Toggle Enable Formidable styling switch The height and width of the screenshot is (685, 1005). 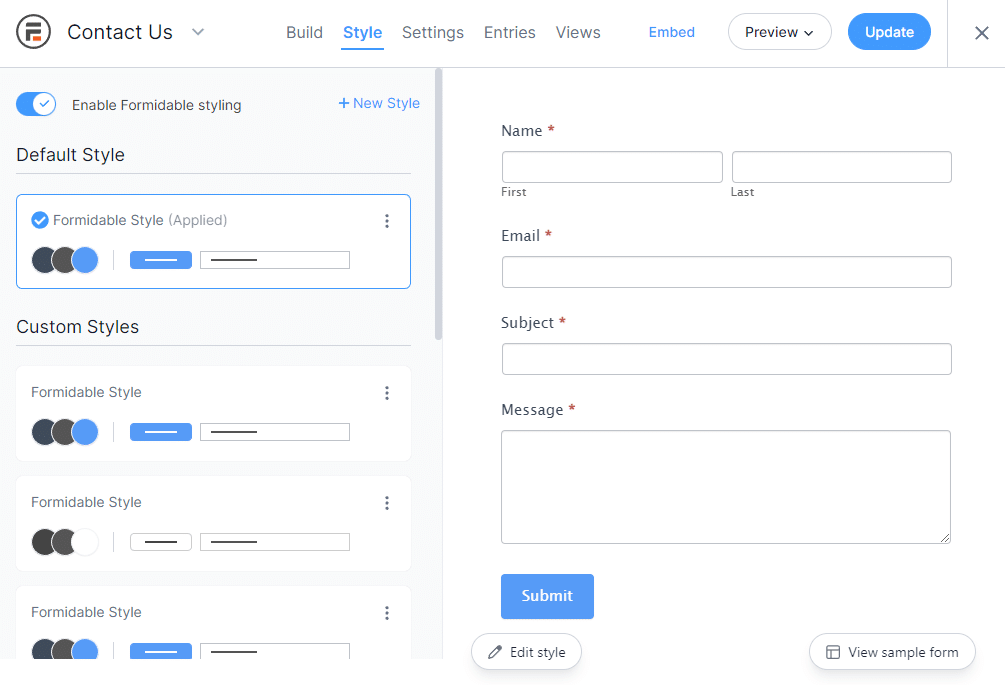coord(36,104)
